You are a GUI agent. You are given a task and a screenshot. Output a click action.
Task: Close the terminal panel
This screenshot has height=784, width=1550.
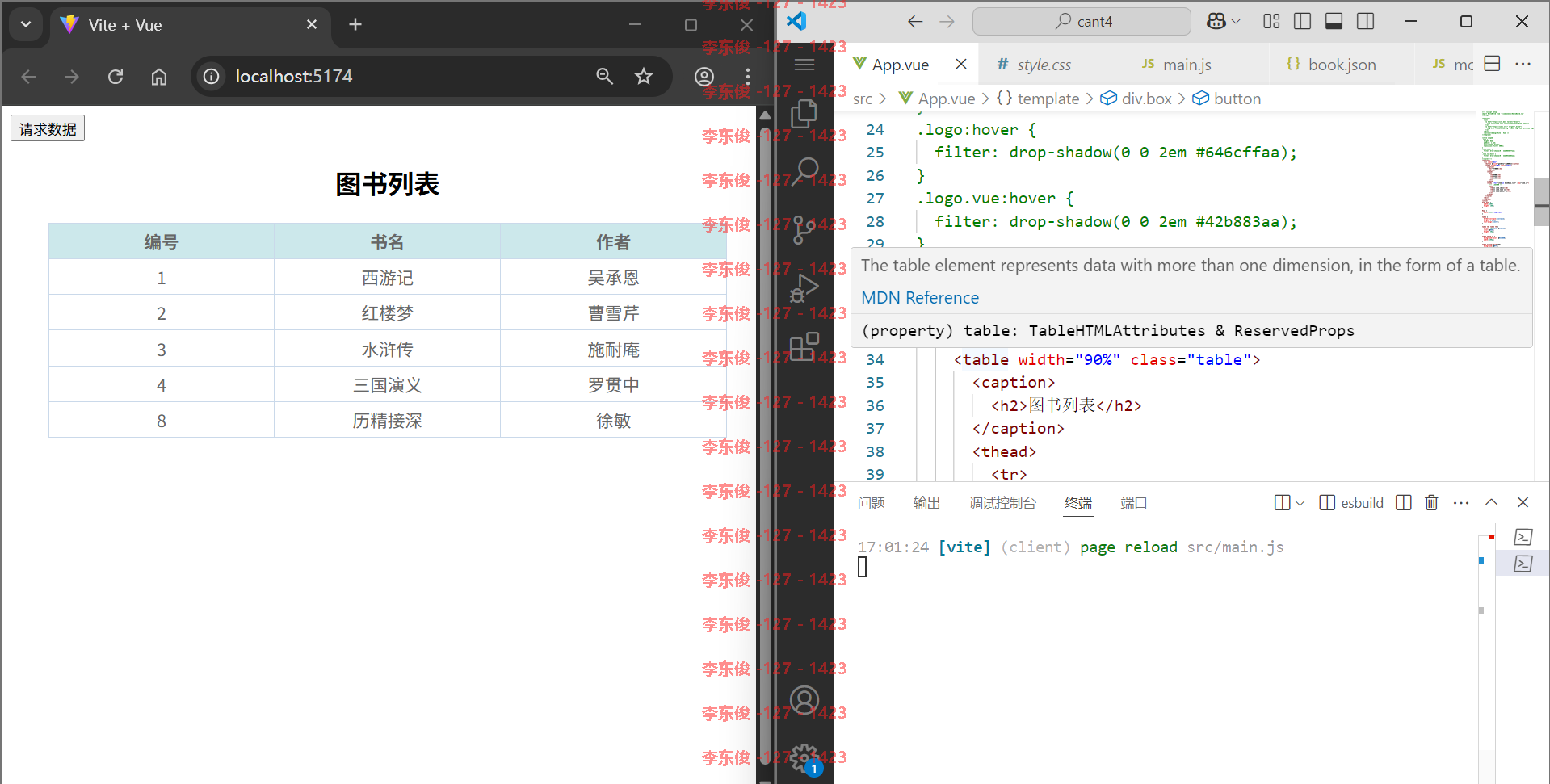pos(1523,503)
